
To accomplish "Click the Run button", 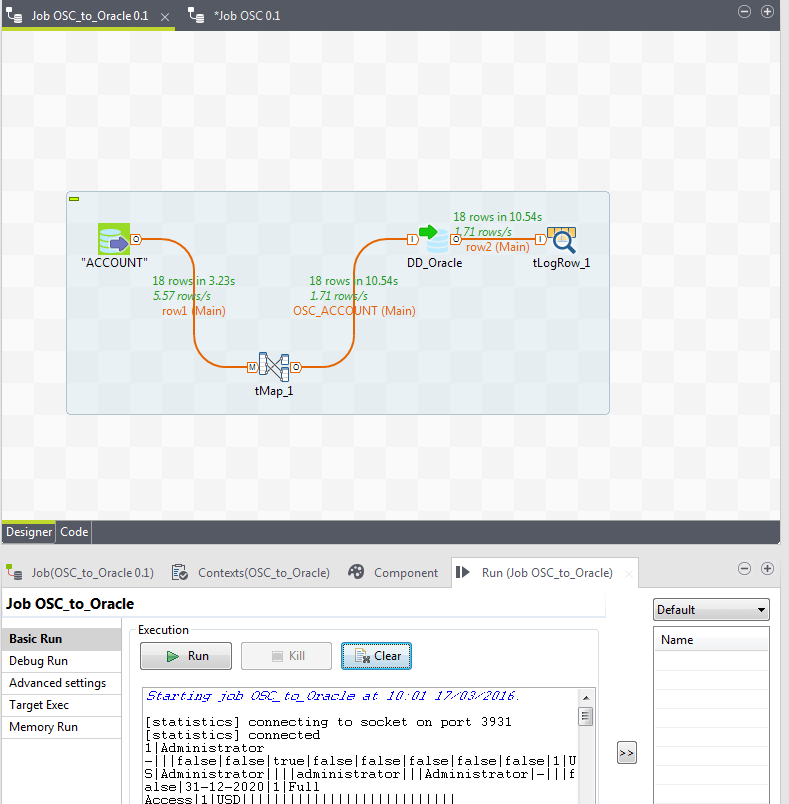I will click(x=187, y=656).
